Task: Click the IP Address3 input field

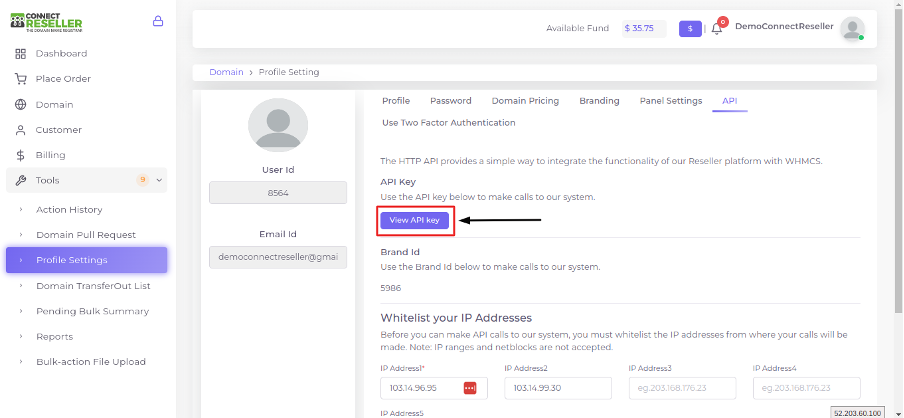Action: (682, 388)
